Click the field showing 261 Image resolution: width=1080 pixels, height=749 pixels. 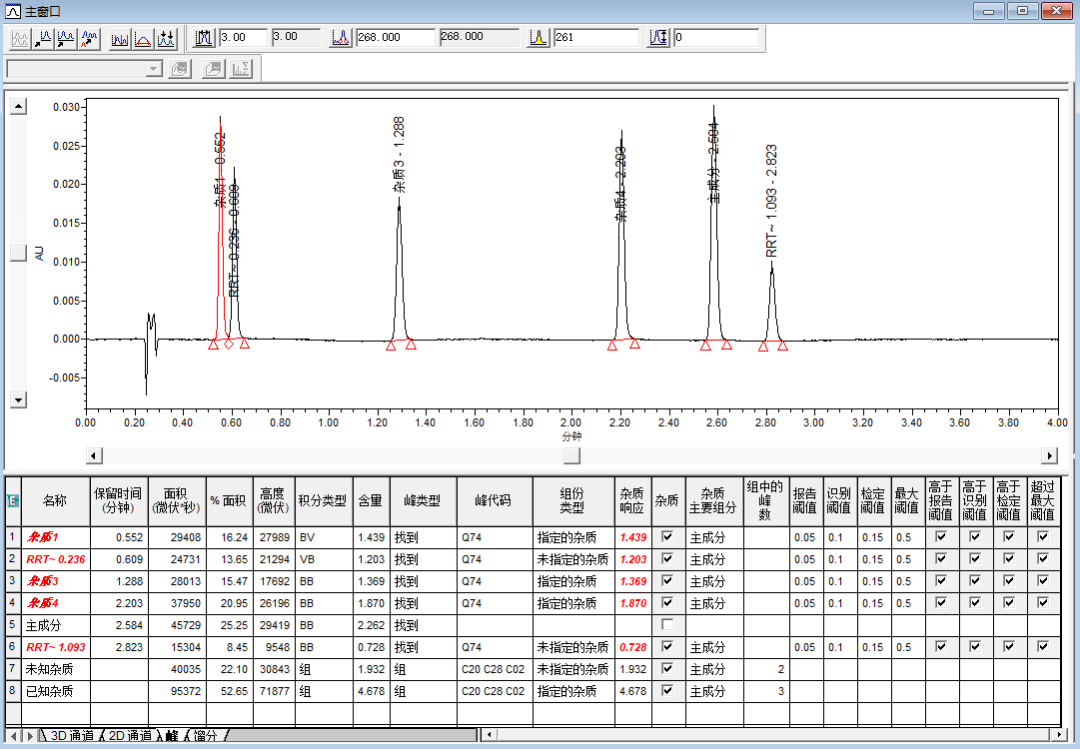(596, 37)
